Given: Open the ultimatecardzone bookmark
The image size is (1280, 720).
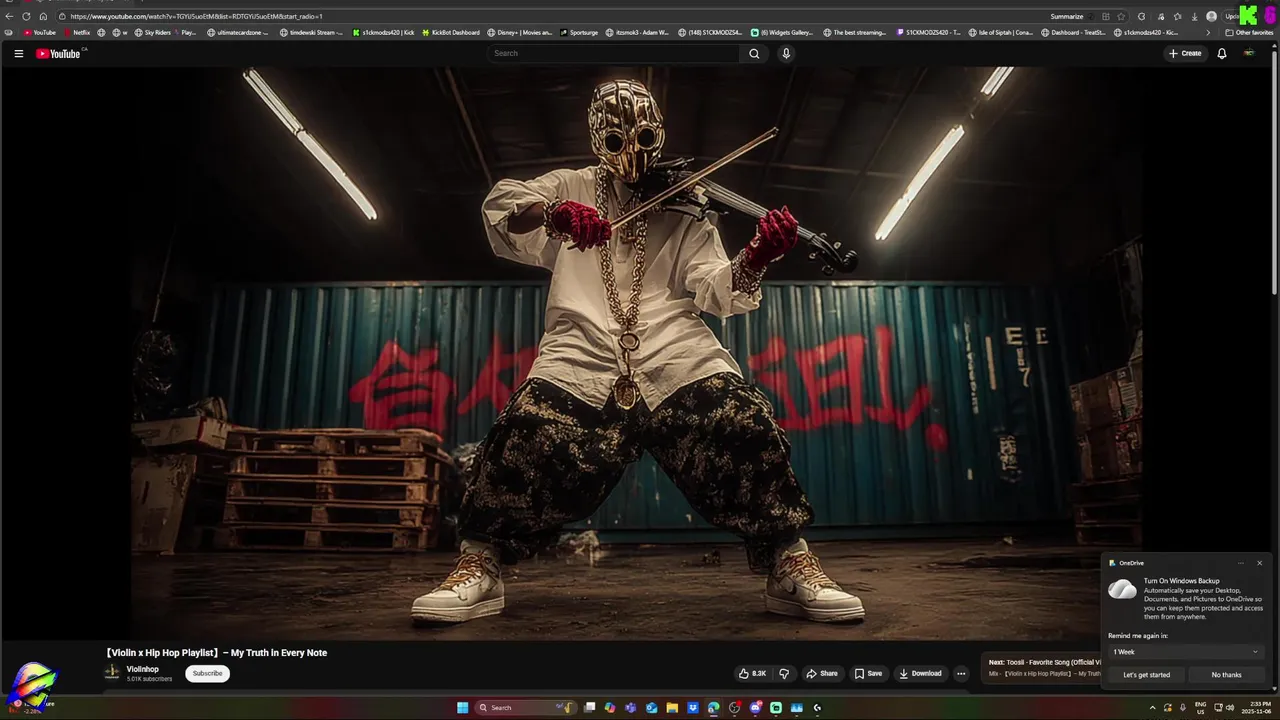Looking at the screenshot, I should [x=238, y=32].
